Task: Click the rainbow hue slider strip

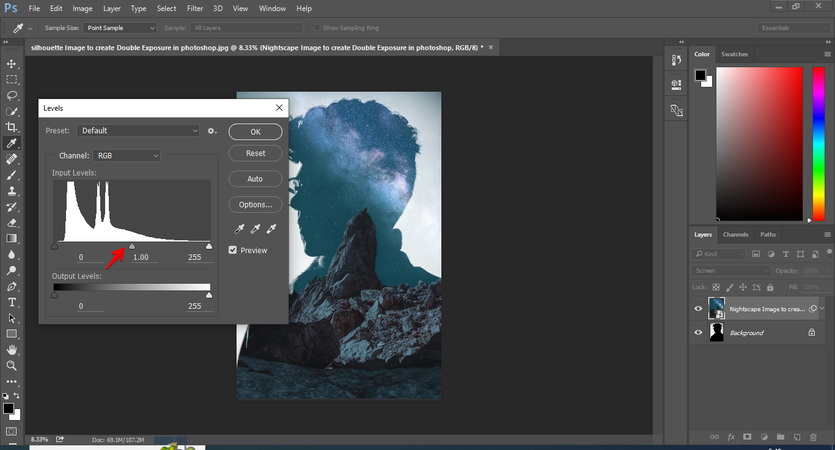Action: pos(818,144)
